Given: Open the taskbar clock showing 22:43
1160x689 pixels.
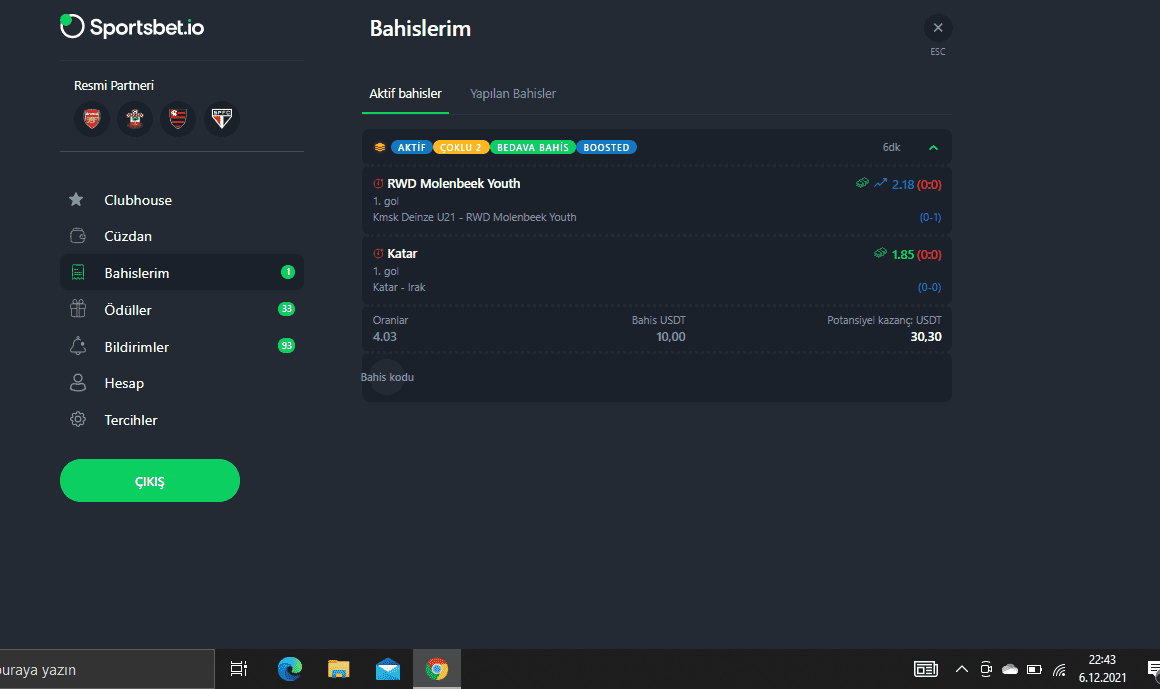Looking at the screenshot, I should point(1102,668).
